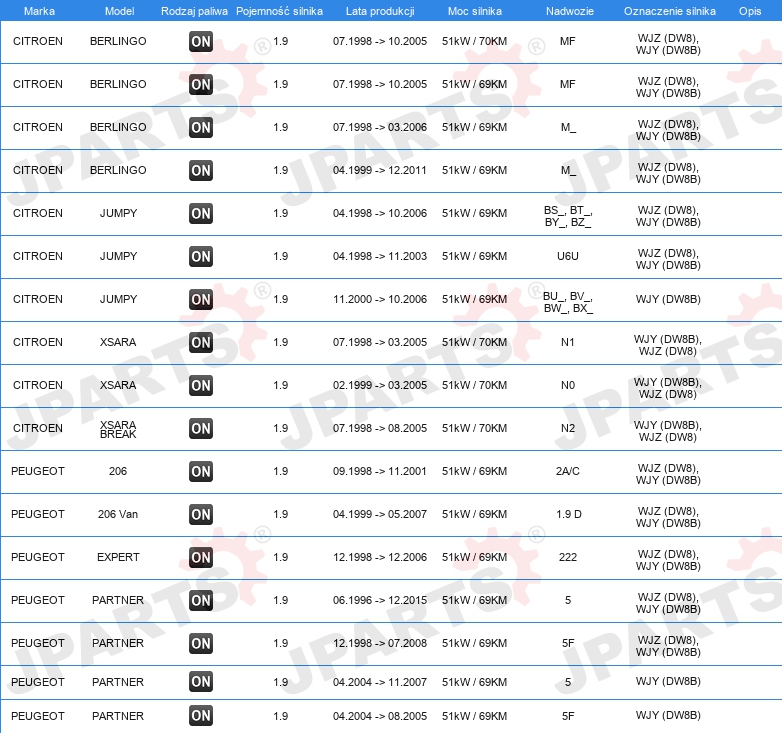
Task: Click the 2A/C body code cell
Action: pos(568,471)
